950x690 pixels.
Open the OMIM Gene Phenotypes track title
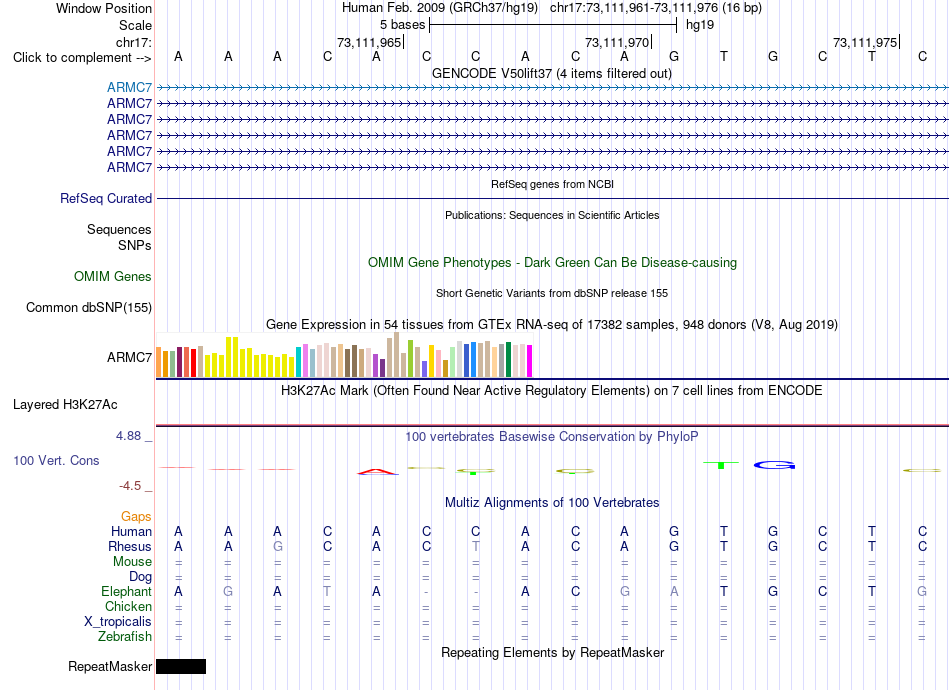pyautogui.click(x=552, y=262)
